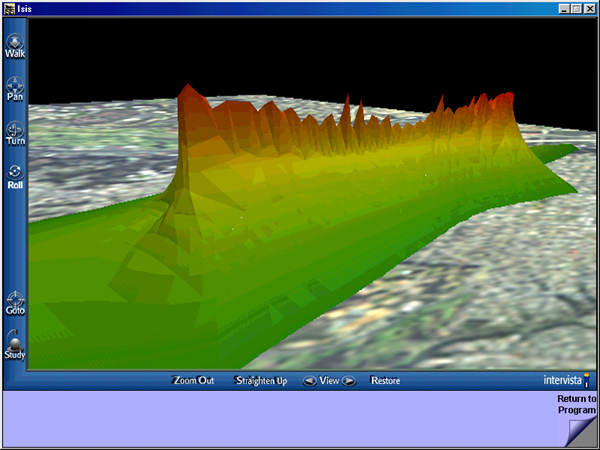Click Return to Program
600x450 pixels.
click(x=577, y=404)
